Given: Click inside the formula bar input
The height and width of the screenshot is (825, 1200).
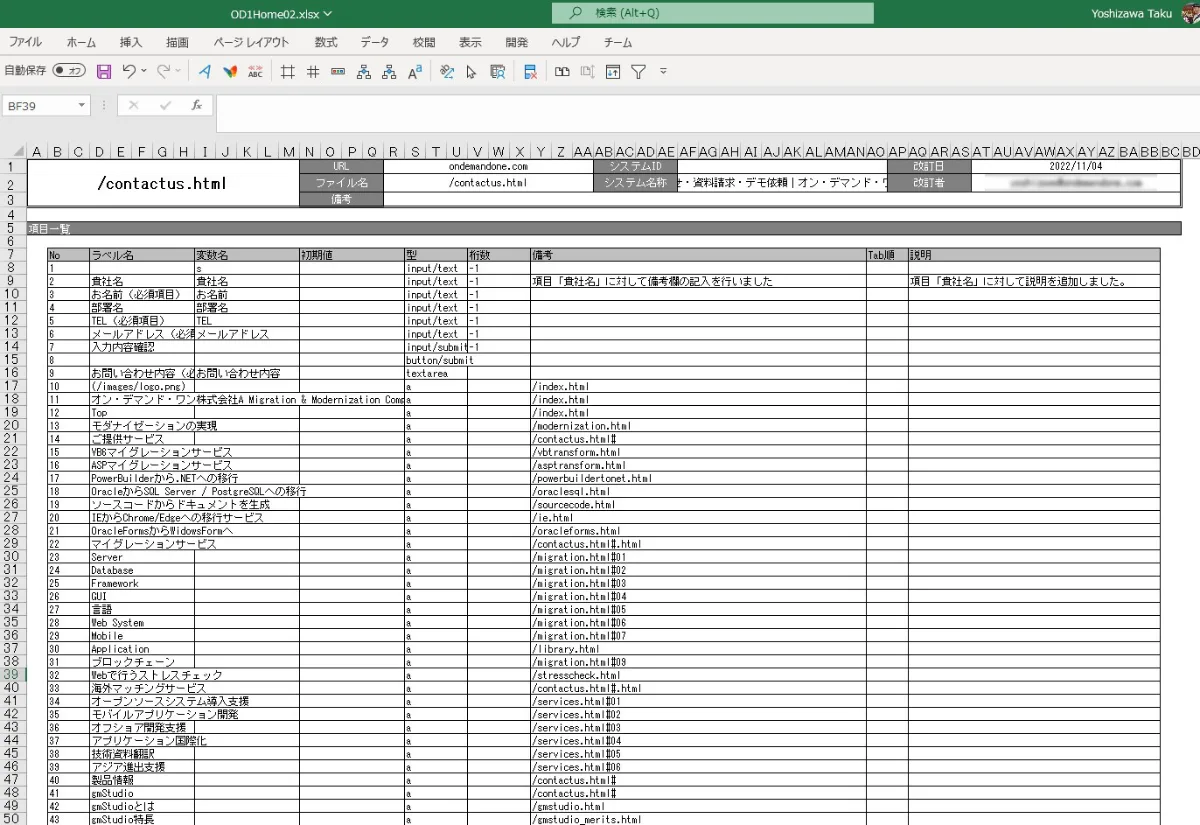Looking at the screenshot, I should (x=707, y=113).
